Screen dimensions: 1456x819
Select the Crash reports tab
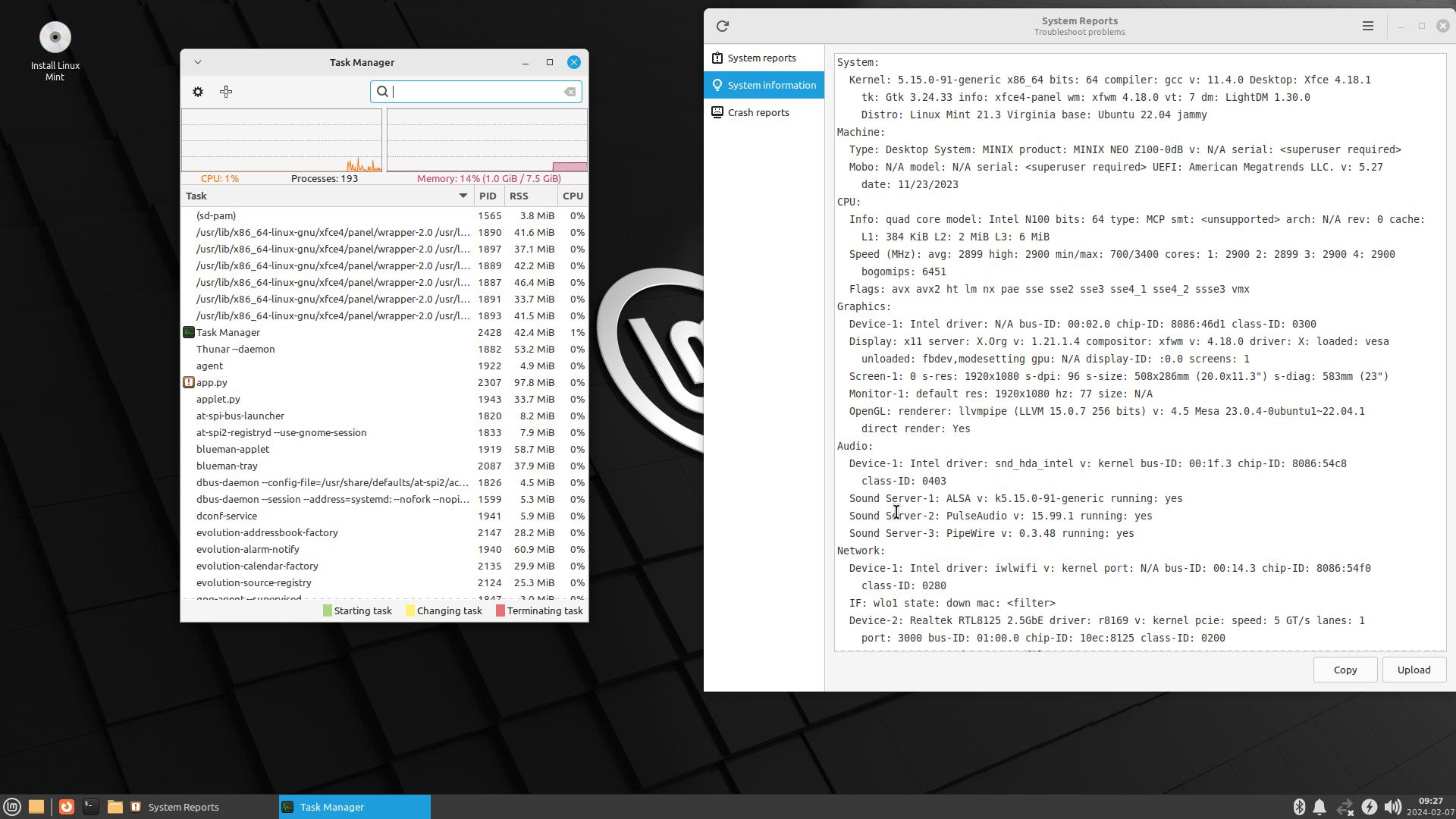764,112
